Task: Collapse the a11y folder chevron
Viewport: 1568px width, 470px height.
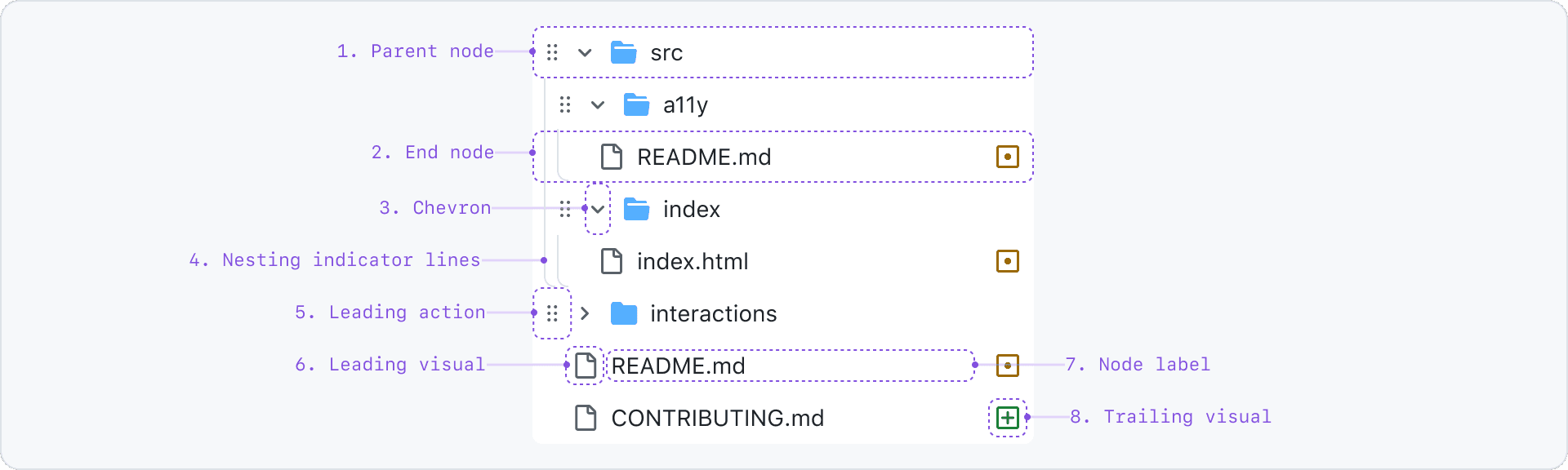Action: coord(598,104)
